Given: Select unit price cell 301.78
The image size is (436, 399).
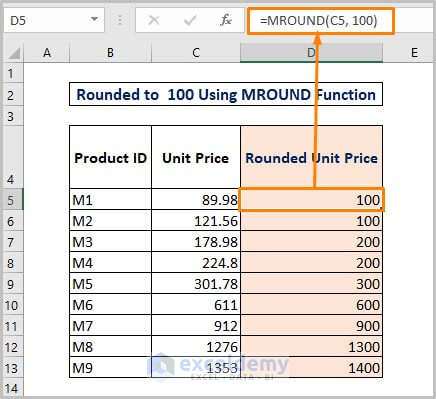Looking at the screenshot, I should pyautogui.click(x=196, y=283).
